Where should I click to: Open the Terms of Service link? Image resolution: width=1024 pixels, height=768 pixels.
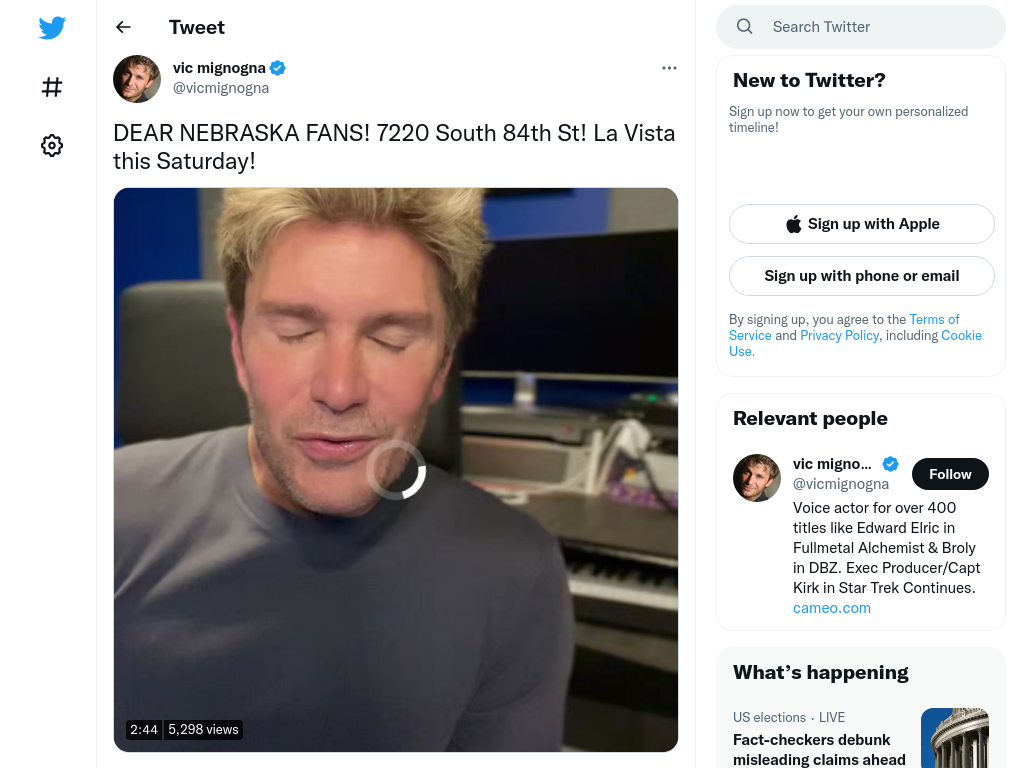pyautogui.click(x=844, y=327)
